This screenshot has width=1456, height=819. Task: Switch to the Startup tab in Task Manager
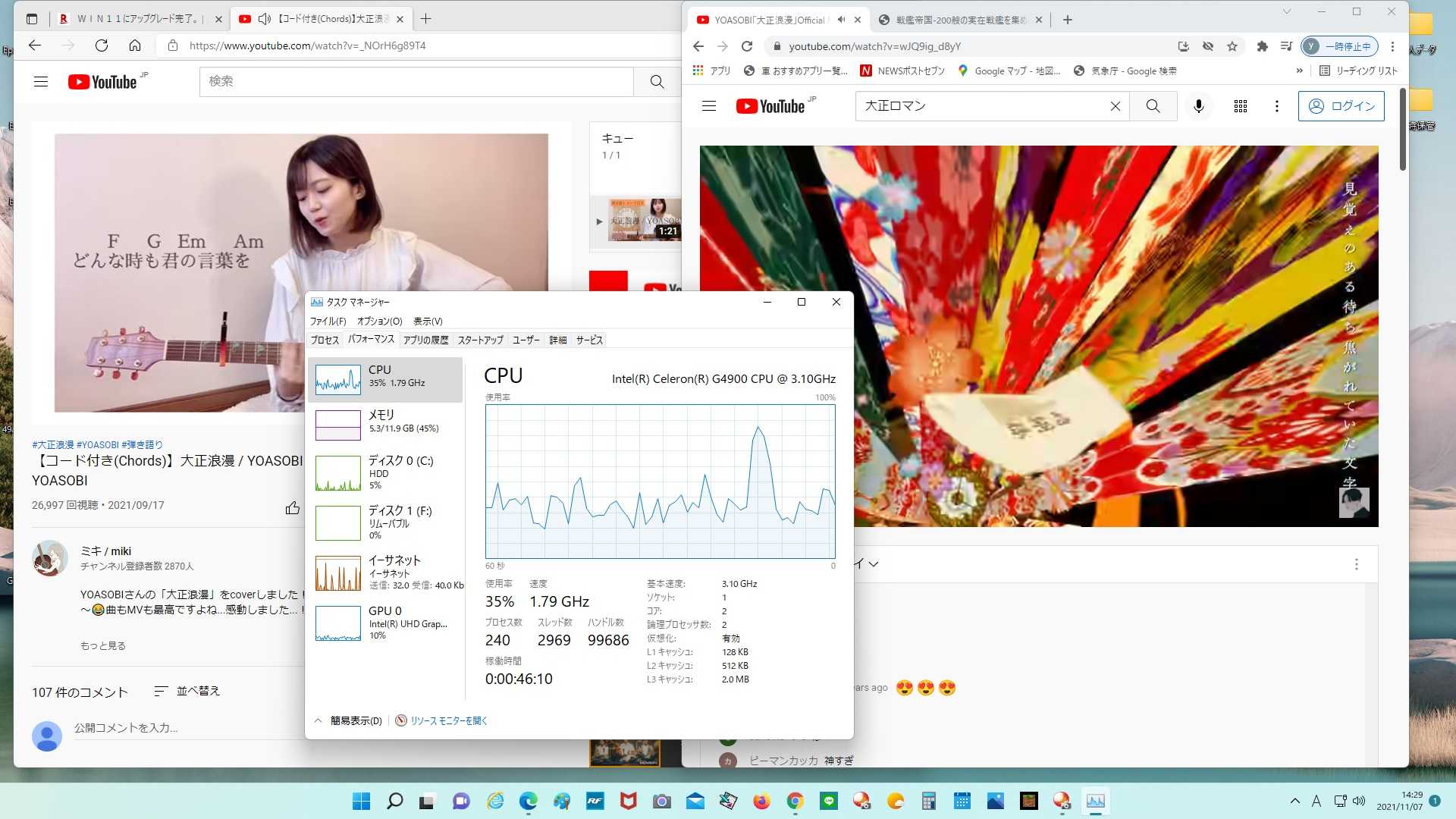point(480,340)
